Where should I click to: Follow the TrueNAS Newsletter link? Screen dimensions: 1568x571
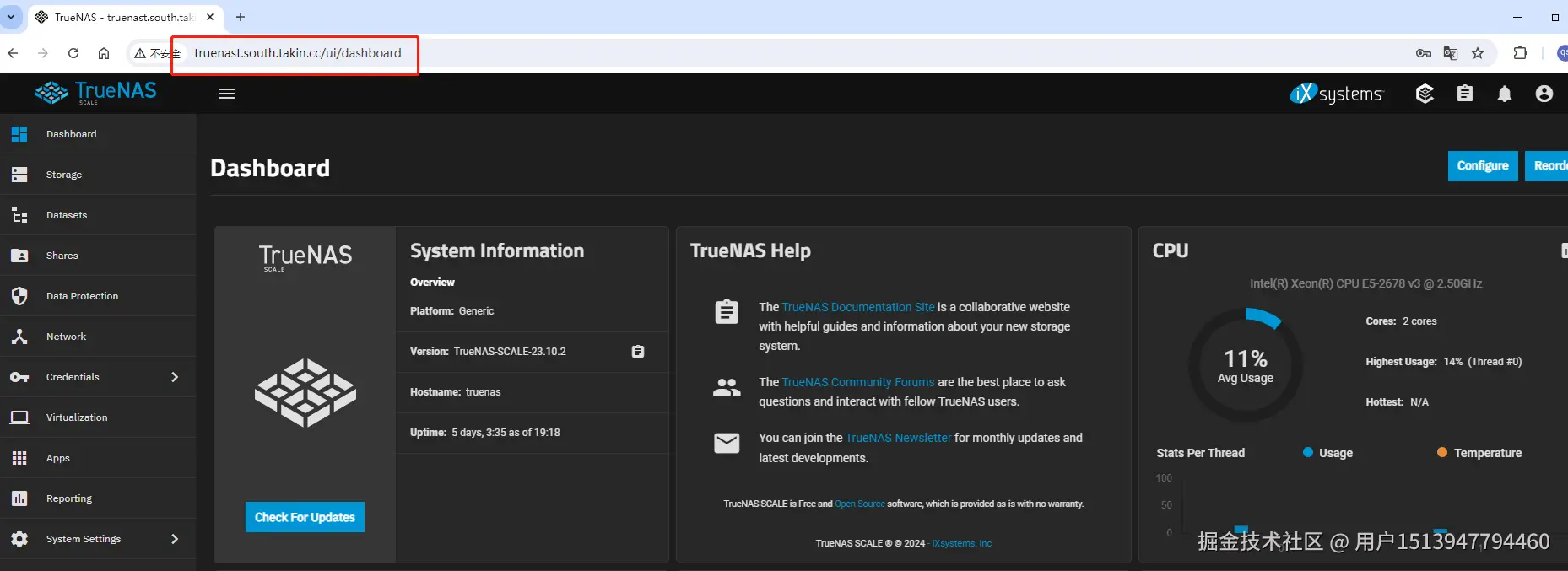coord(898,438)
